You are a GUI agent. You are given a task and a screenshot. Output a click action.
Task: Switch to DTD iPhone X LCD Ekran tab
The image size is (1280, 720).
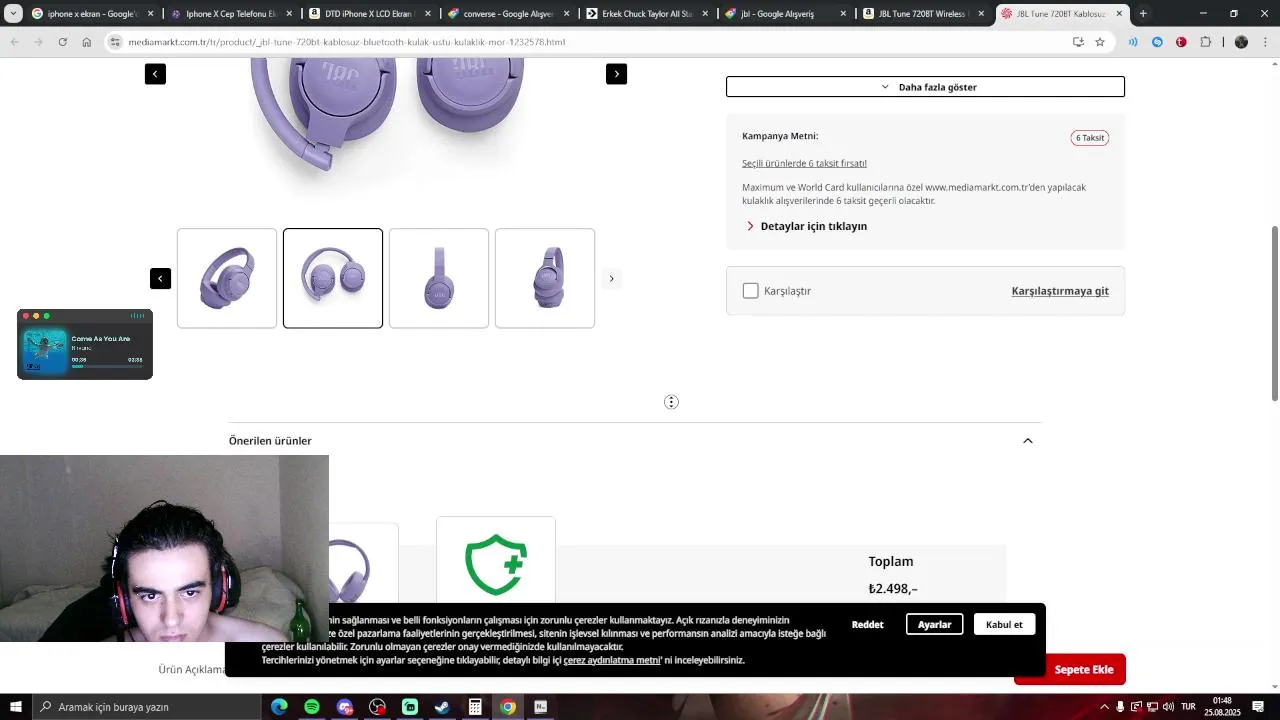[368, 14]
